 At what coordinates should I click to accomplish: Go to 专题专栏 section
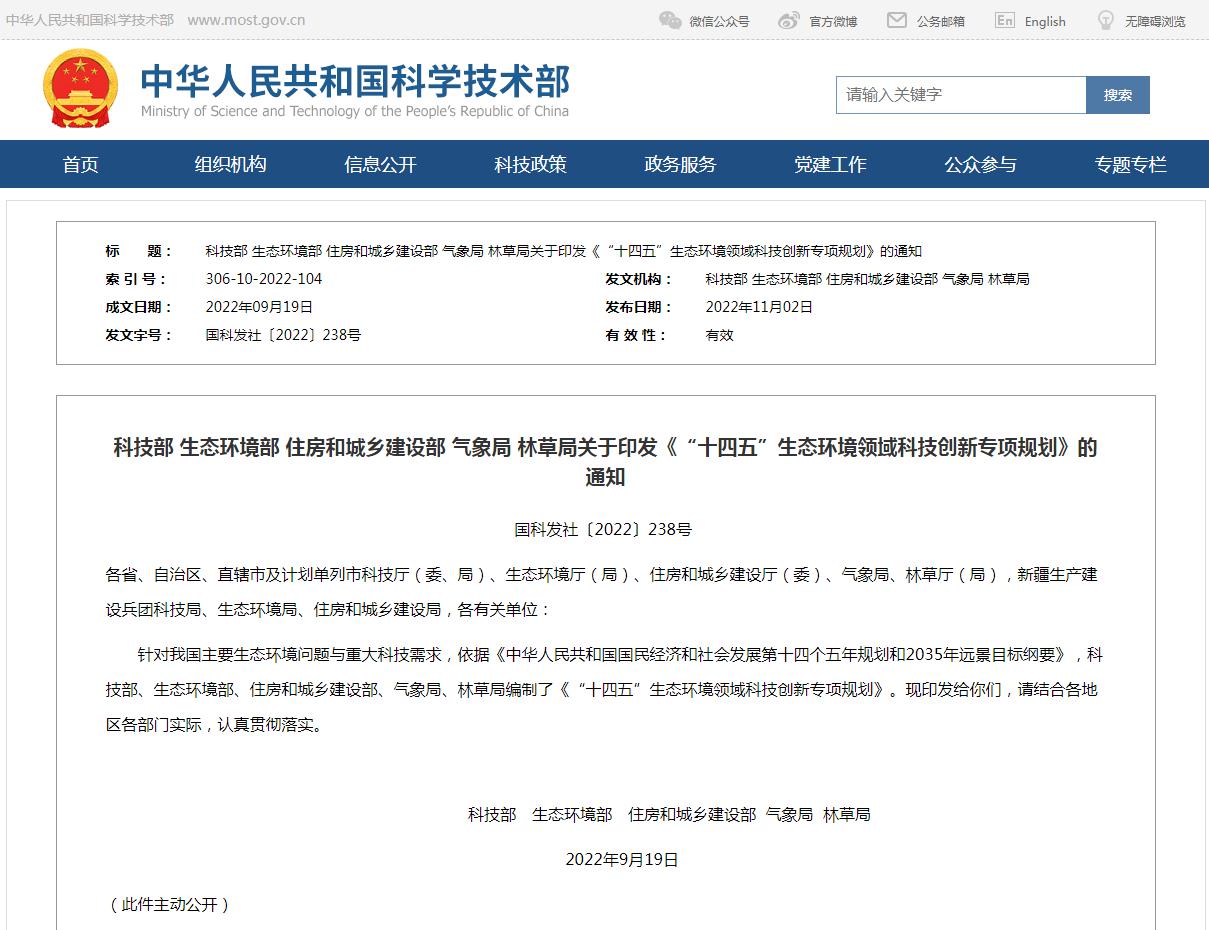[x=1130, y=165]
